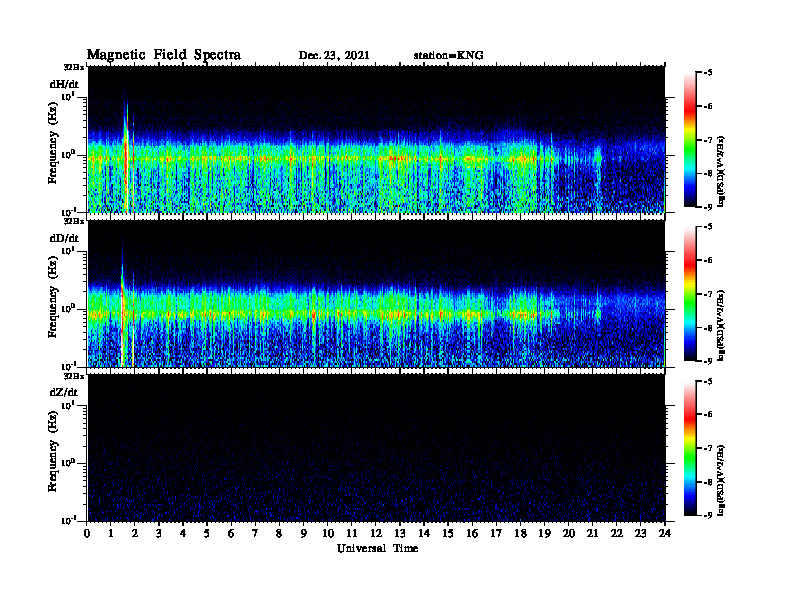Click the color bar beside the dD/dt panel
Viewport: 792px width, 612px height.
pos(690,294)
